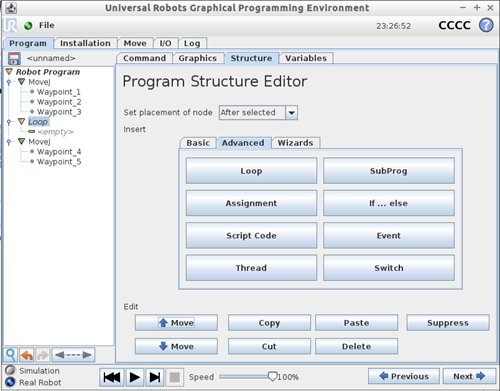The height and width of the screenshot is (391, 500).
Task: Play the robot program
Action: (135, 377)
